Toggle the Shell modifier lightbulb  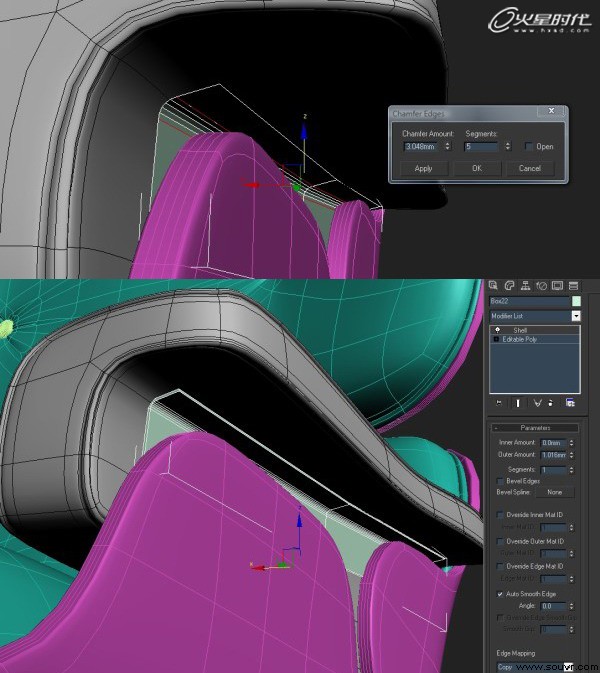(x=497, y=330)
